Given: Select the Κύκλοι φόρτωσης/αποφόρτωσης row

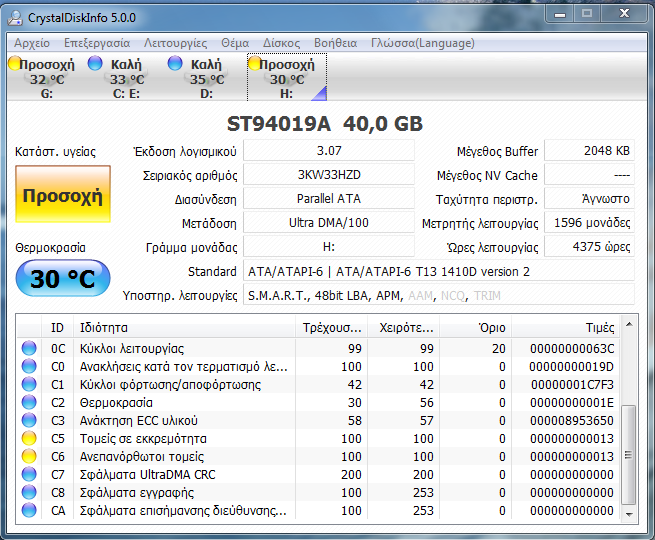Looking at the screenshot, I should click(318, 384).
